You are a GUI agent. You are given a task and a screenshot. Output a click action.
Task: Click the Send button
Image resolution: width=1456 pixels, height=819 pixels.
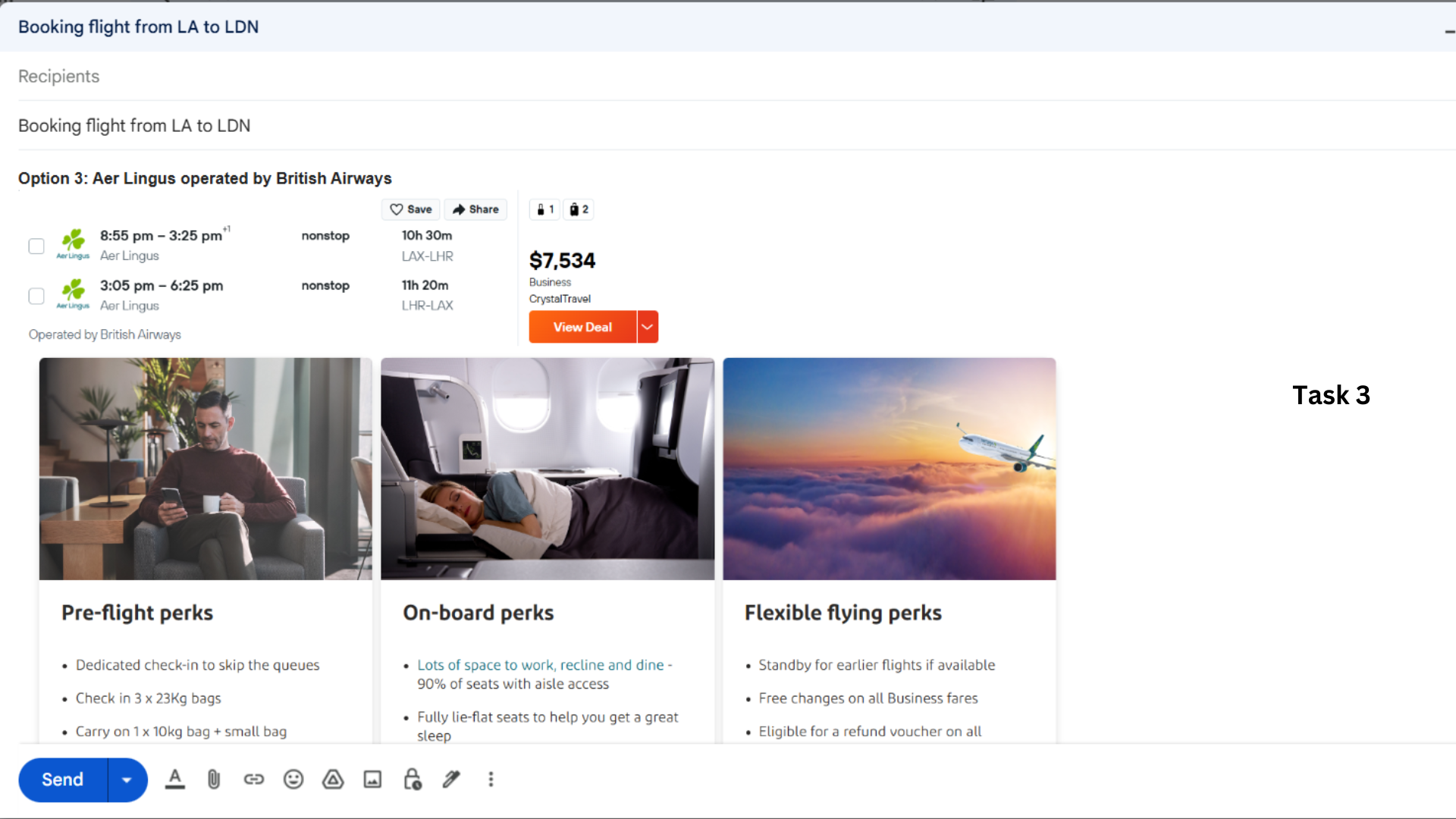63,780
